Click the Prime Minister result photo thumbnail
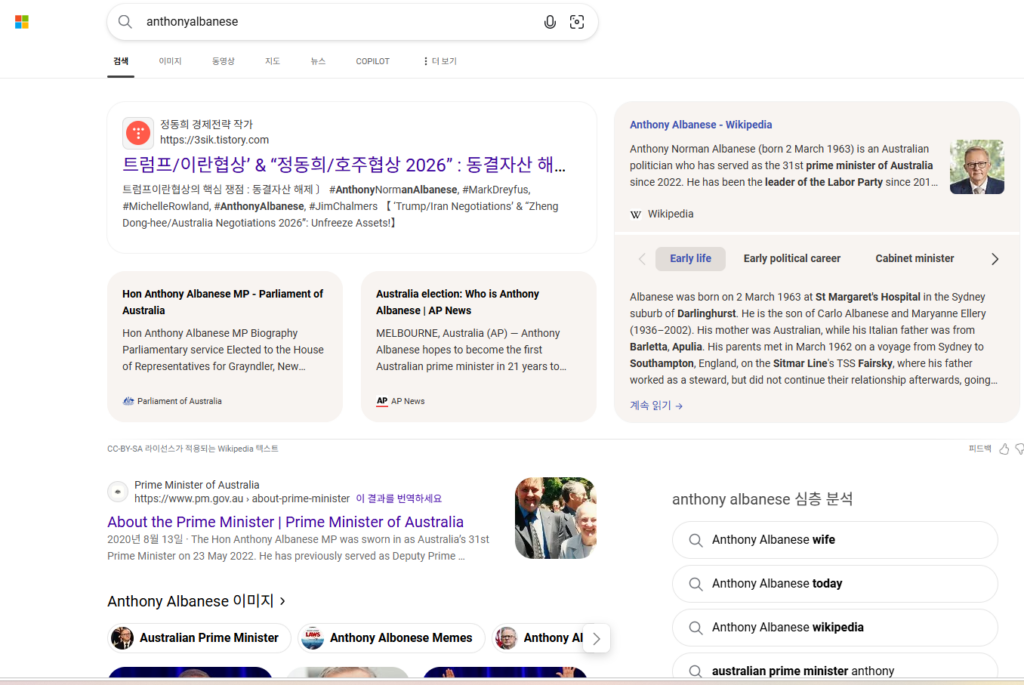 [x=555, y=518]
